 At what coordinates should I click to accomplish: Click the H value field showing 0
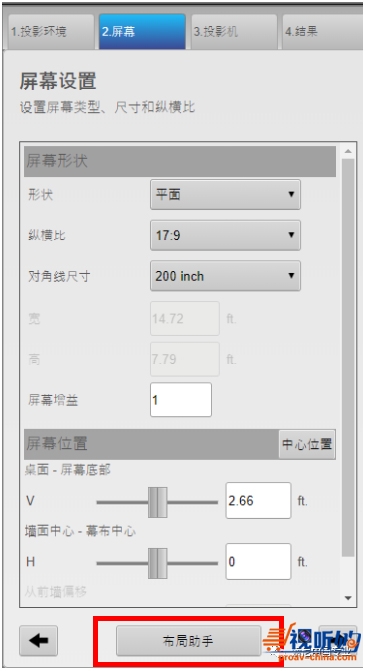258,561
